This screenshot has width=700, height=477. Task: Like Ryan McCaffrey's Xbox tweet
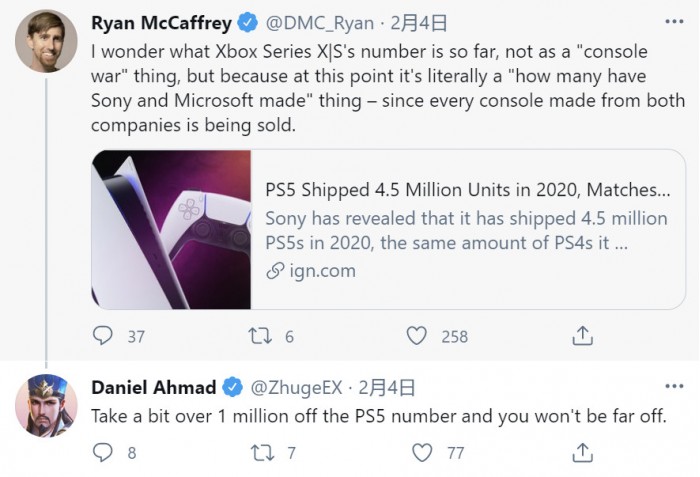point(418,336)
